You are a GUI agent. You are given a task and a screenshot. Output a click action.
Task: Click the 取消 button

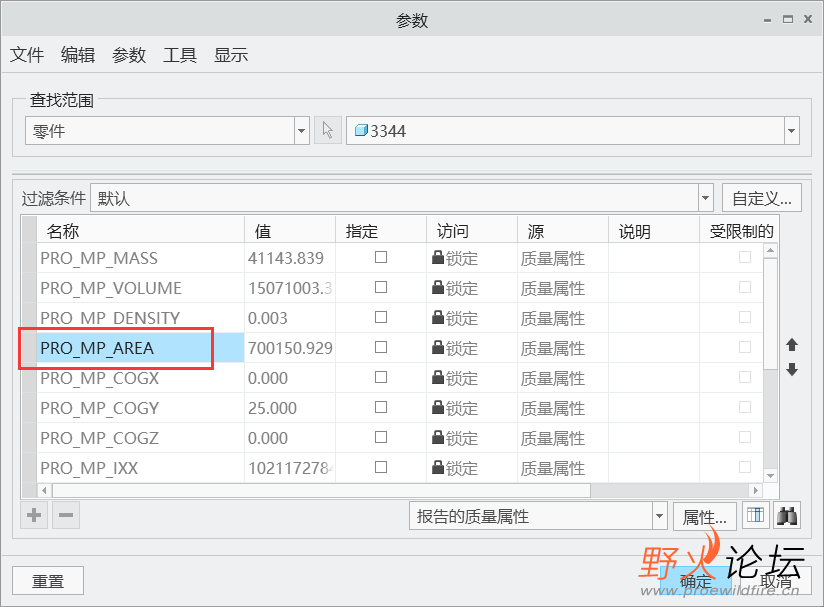pyautogui.click(x=776, y=581)
